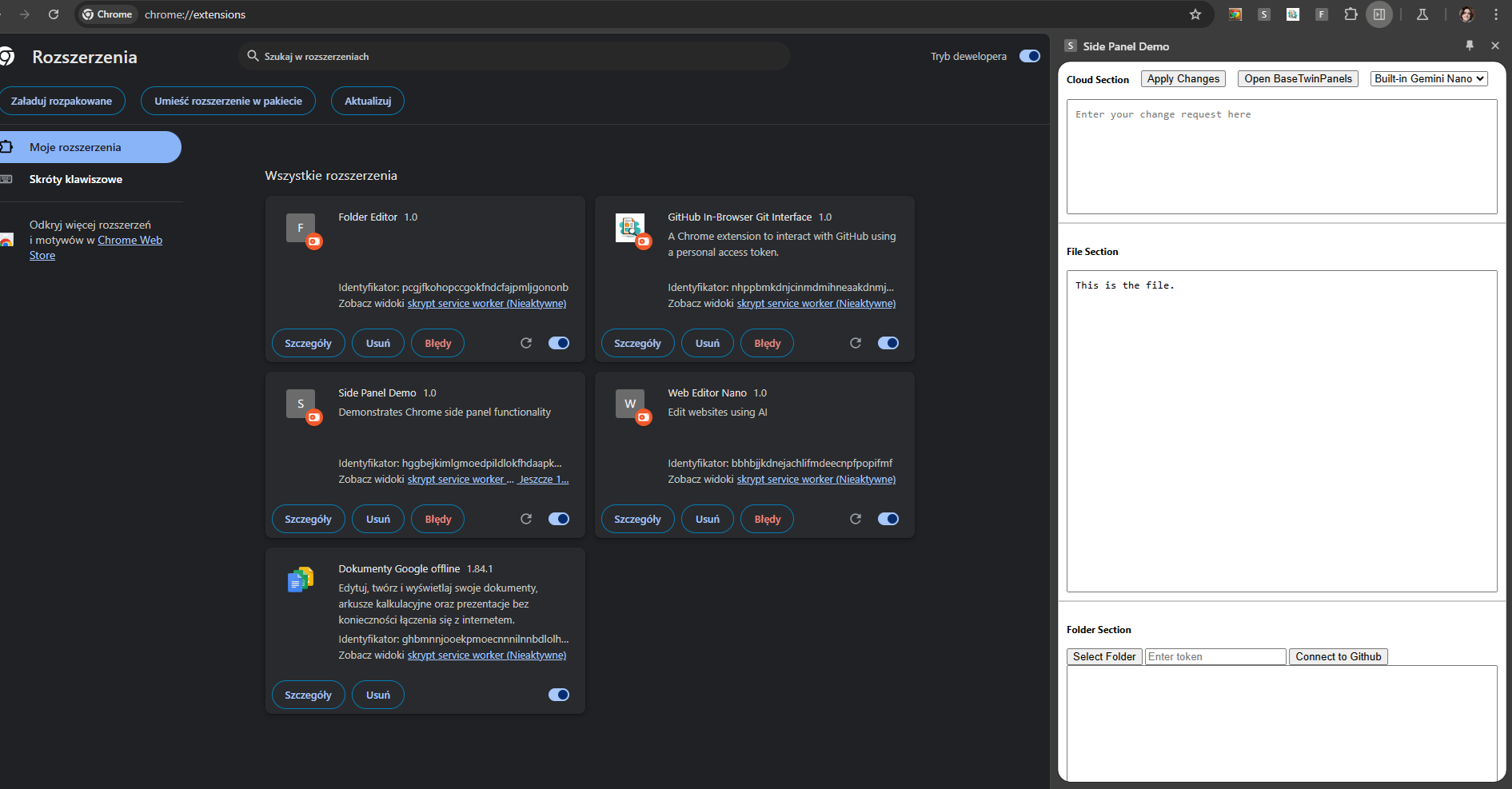
Task: Bookmark this page with the star icon
Action: 1195,14
